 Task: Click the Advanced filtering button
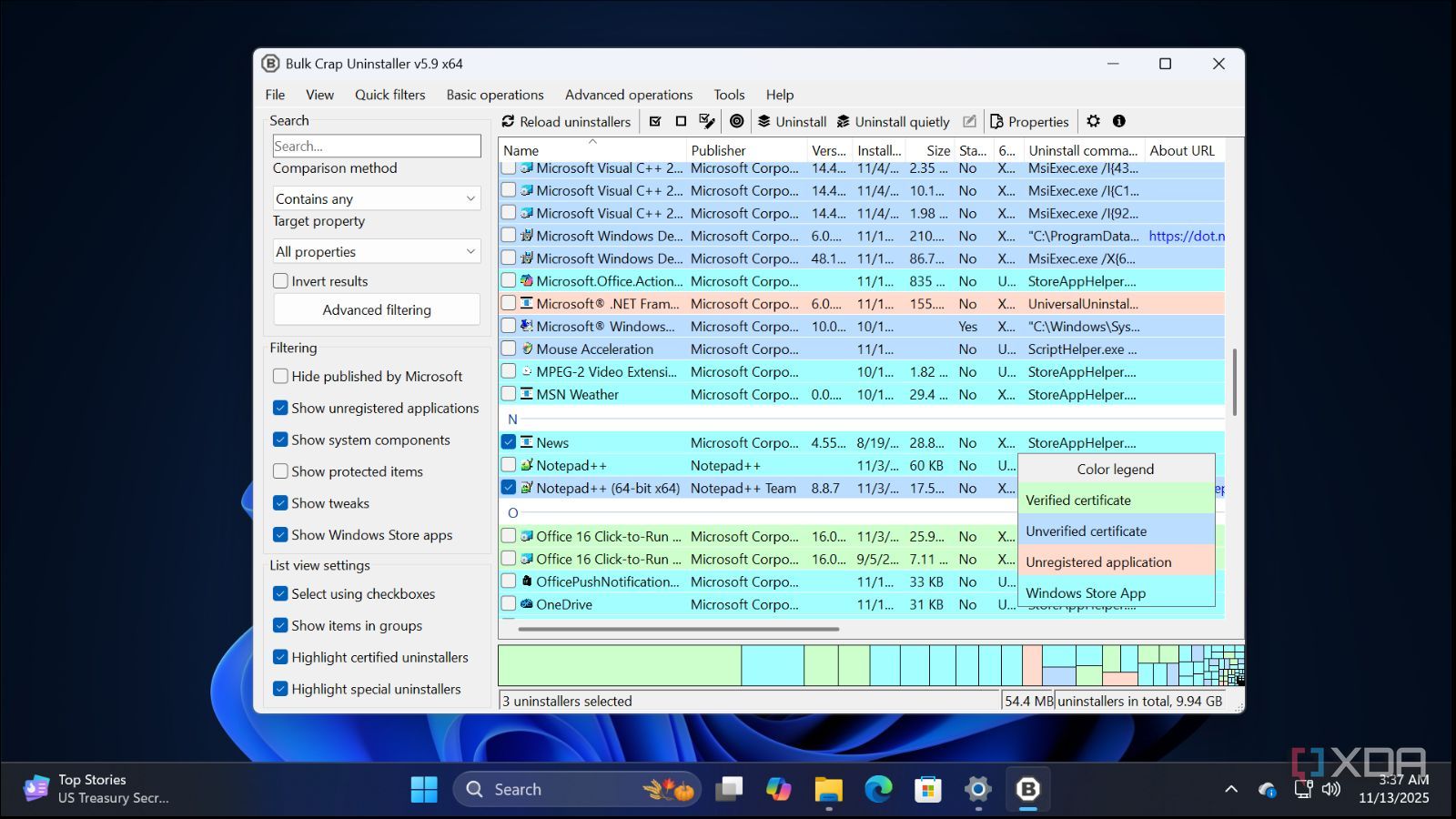coord(377,309)
